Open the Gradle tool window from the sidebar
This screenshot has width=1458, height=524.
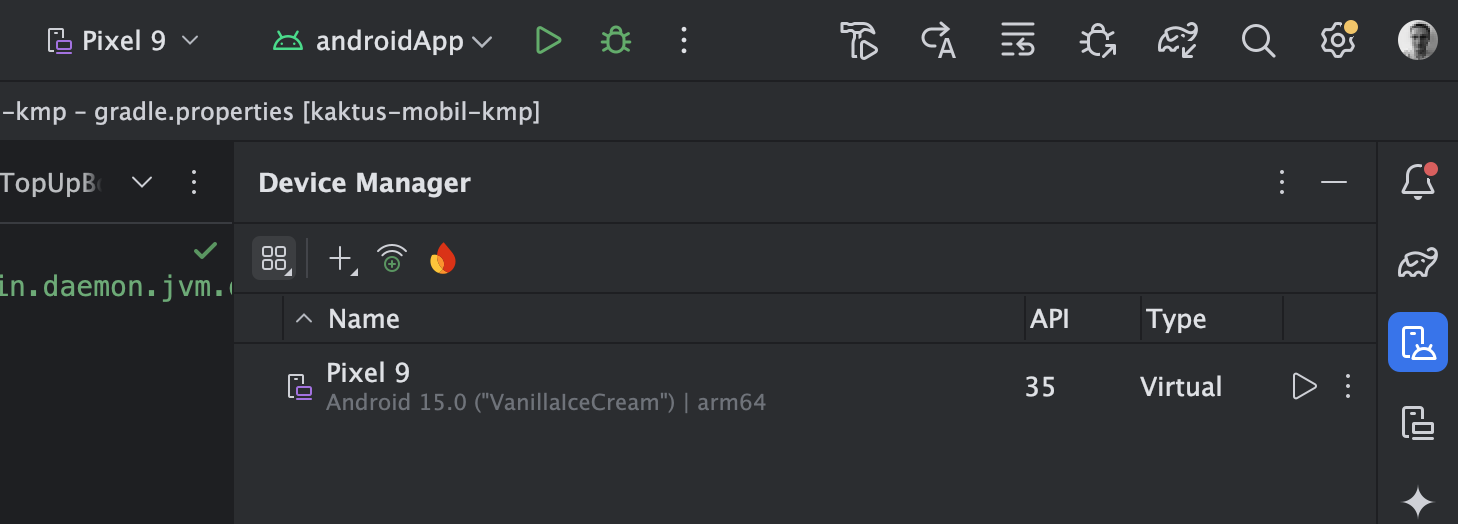click(x=1418, y=263)
